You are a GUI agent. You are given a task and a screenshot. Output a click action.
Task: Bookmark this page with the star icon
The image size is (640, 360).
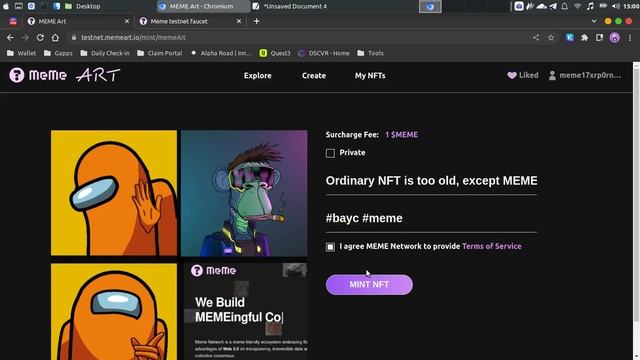[551, 38]
